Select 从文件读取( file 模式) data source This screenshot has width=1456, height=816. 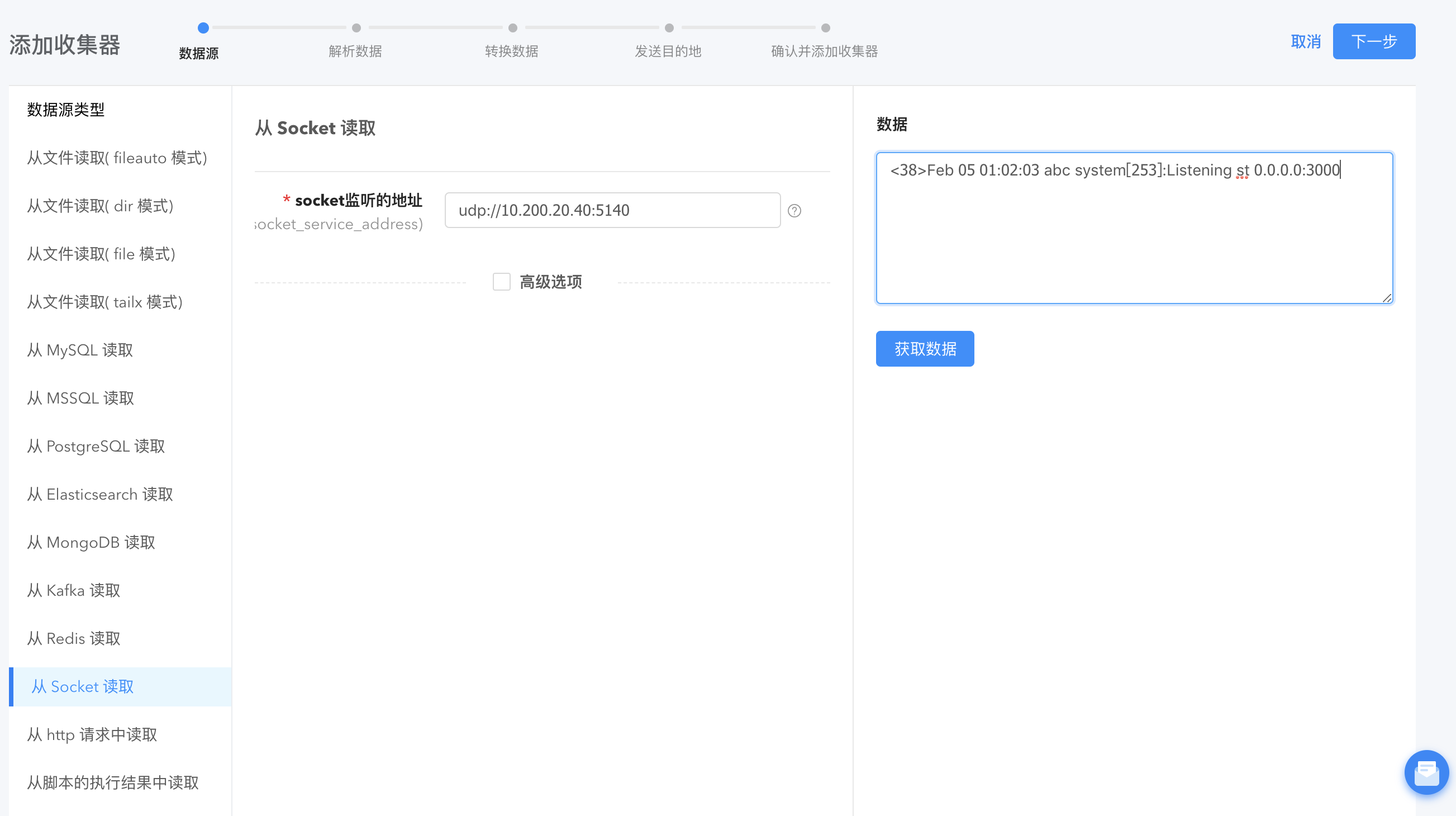tap(120, 254)
